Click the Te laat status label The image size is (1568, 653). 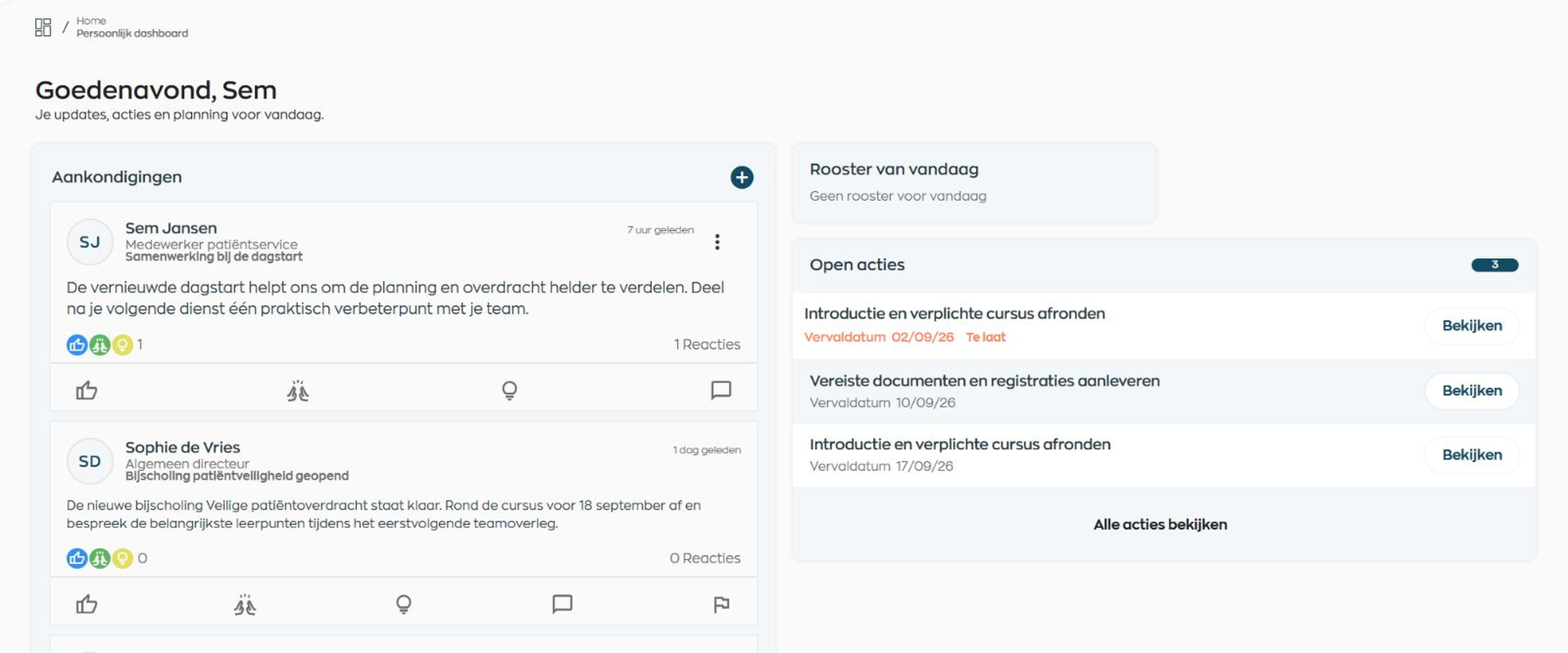click(986, 337)
